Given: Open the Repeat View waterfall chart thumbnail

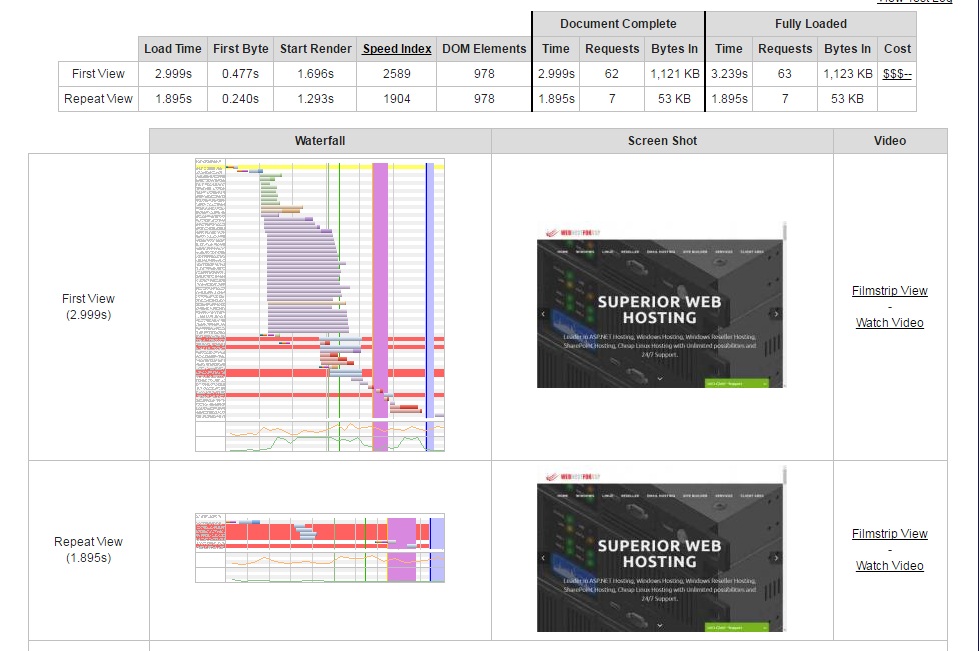Looking at the screenshot, I should [320, 548].
